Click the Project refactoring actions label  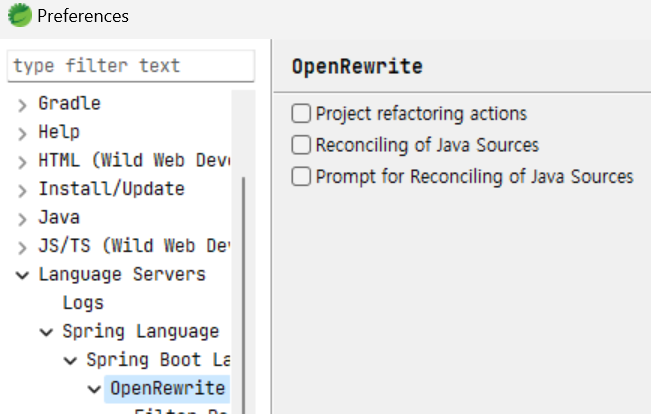pyautogui.click(x=421, y=114)
